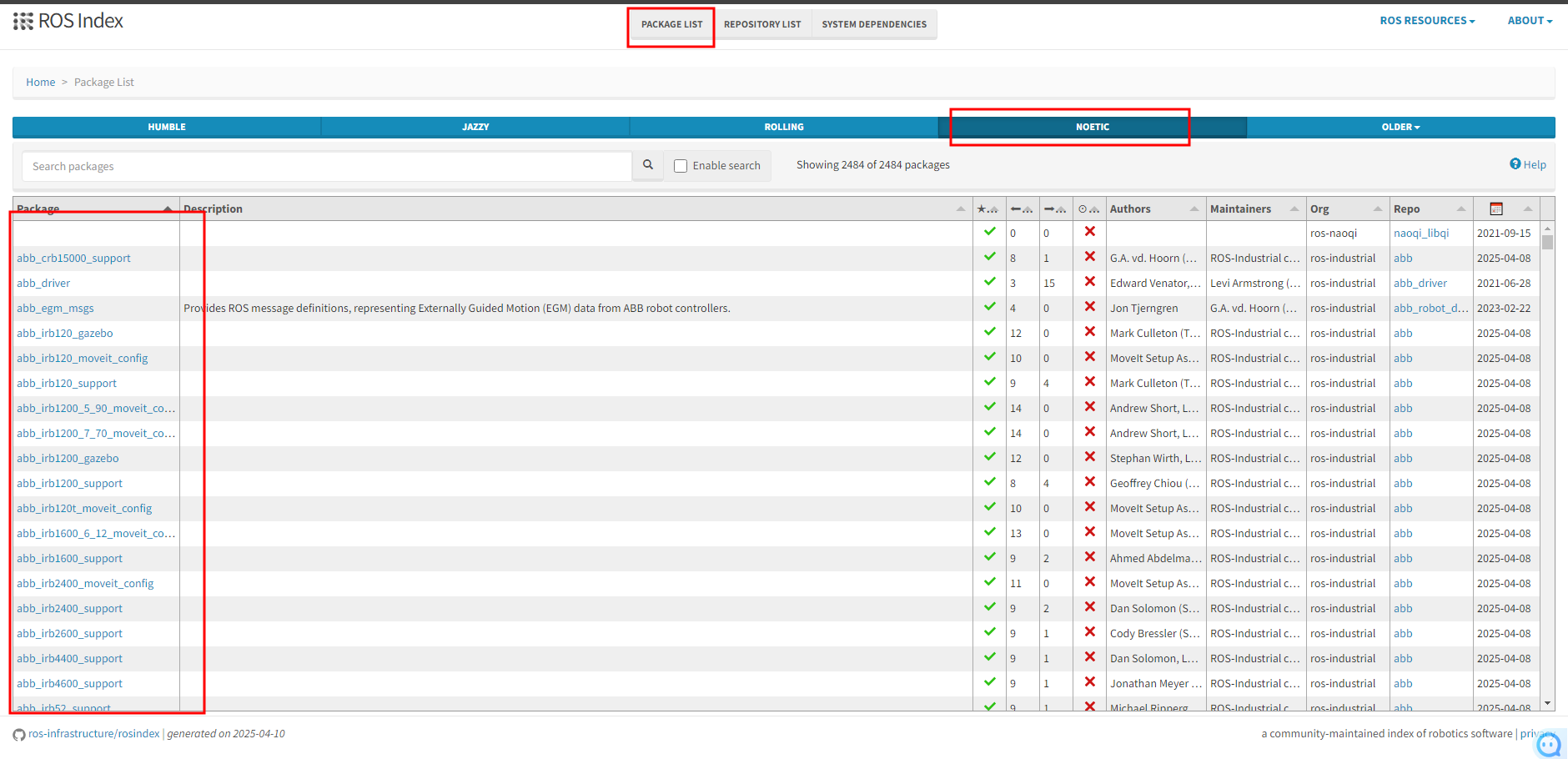
Task: Select the Jazzy distro tab
Action: point(475,127)
